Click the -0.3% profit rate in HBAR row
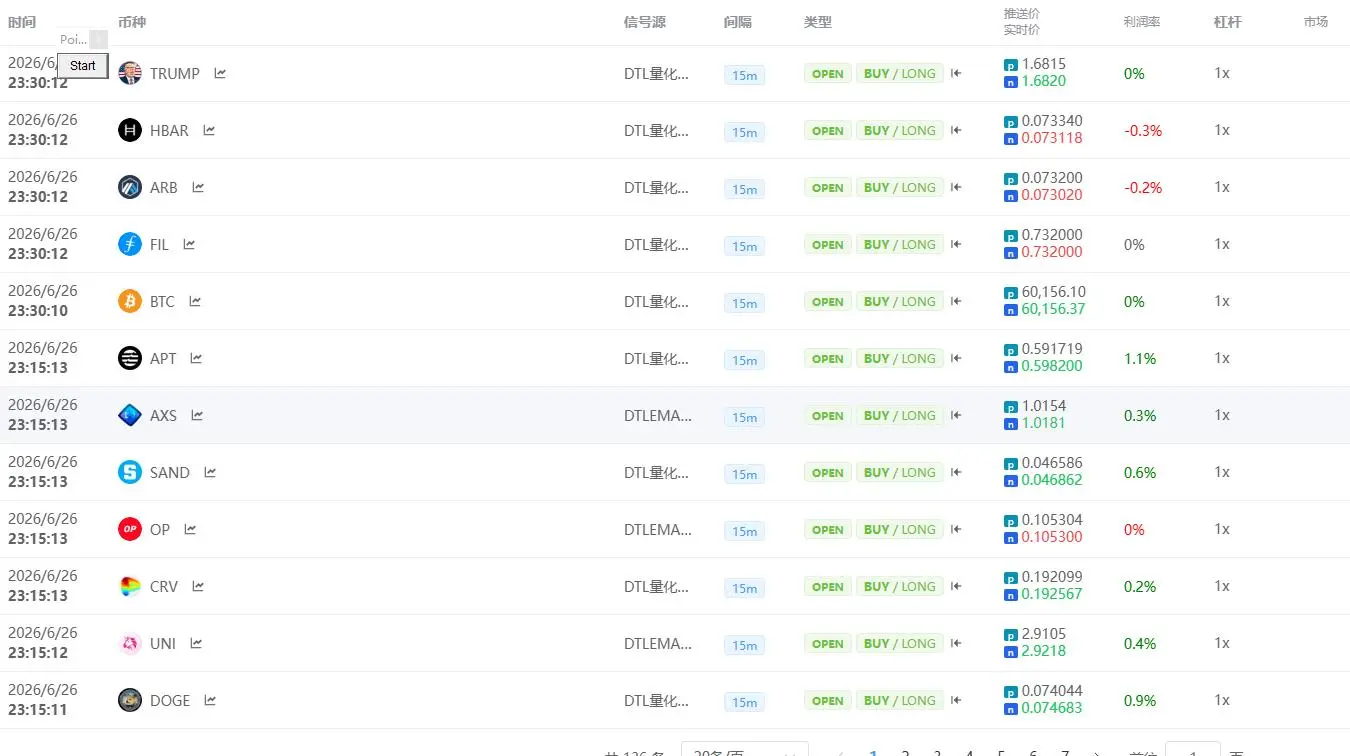1350x756 pixels. tap(1143, 130)
